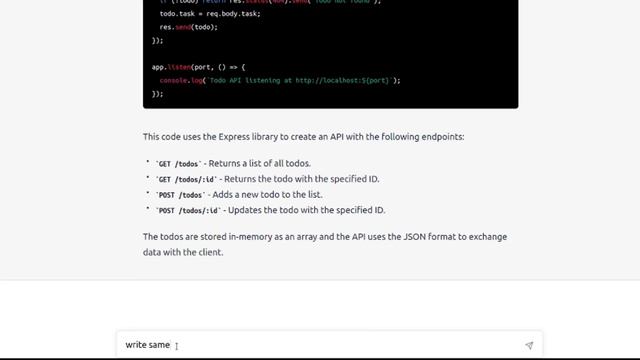Image resolution: width=640 pixels, height=360 pixels.
Task: Click the console.log 'Todo API listening' line
Action: point(280,80)
